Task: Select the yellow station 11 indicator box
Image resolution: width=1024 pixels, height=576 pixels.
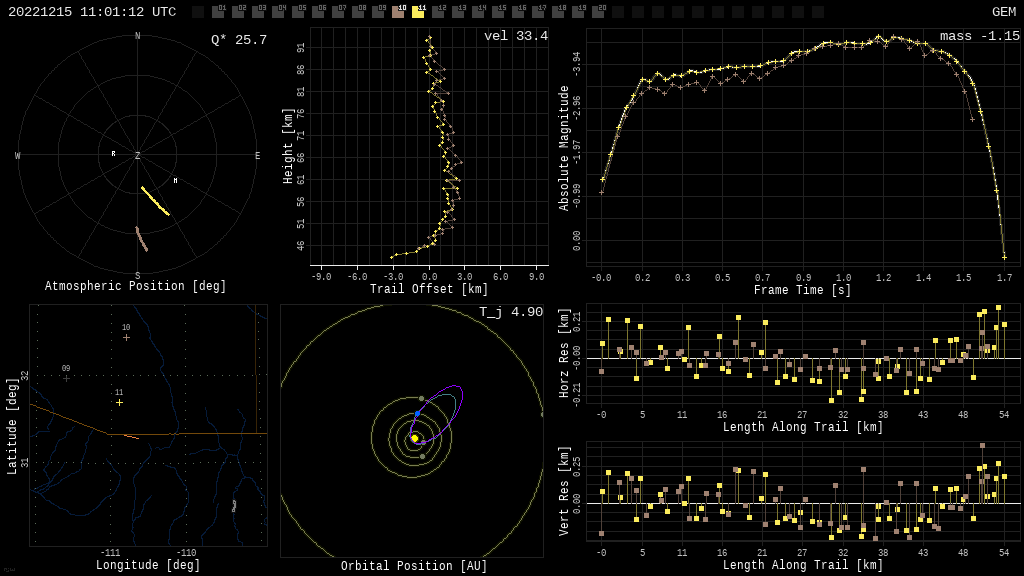Action: point(418,12)
